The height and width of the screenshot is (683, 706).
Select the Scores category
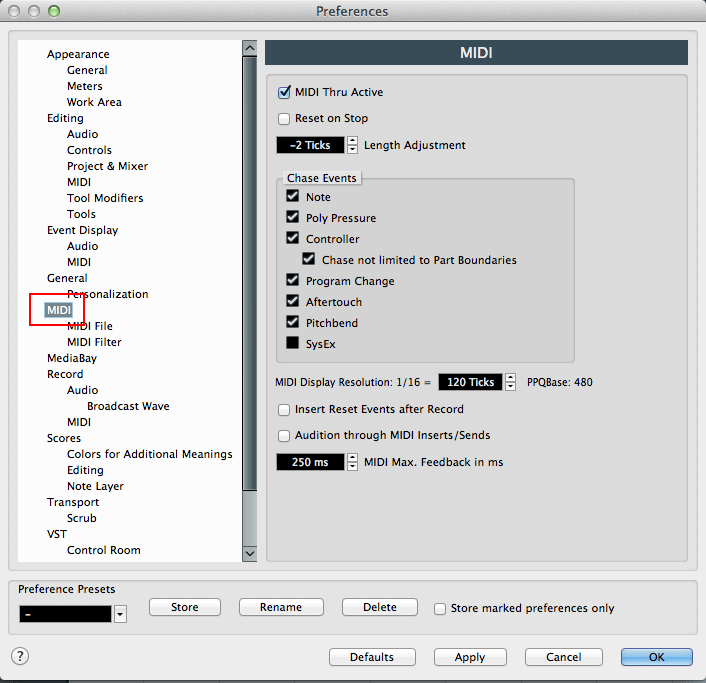click(64, 438)
